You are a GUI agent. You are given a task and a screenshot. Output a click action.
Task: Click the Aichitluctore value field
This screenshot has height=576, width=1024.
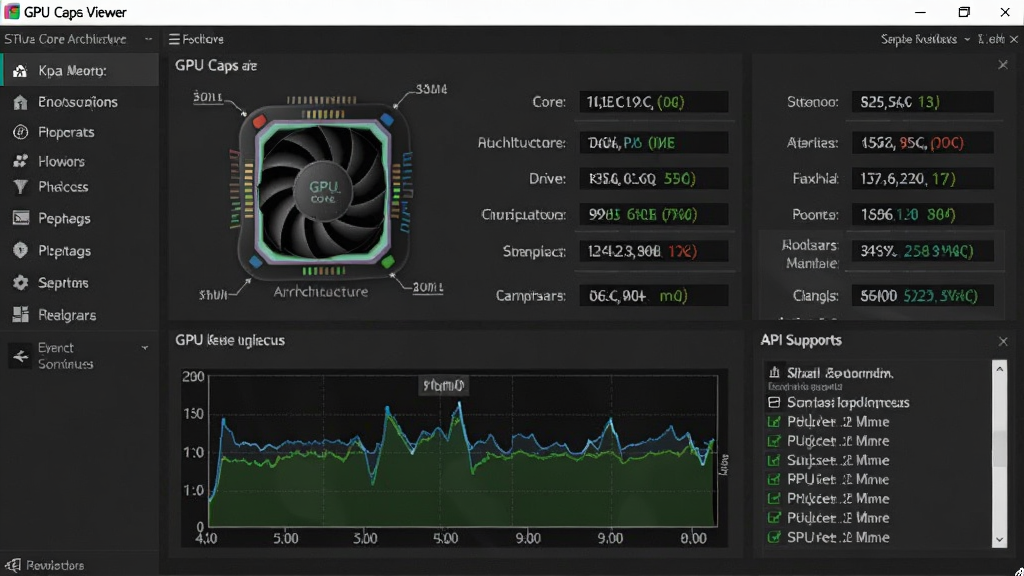click(654, 142)
